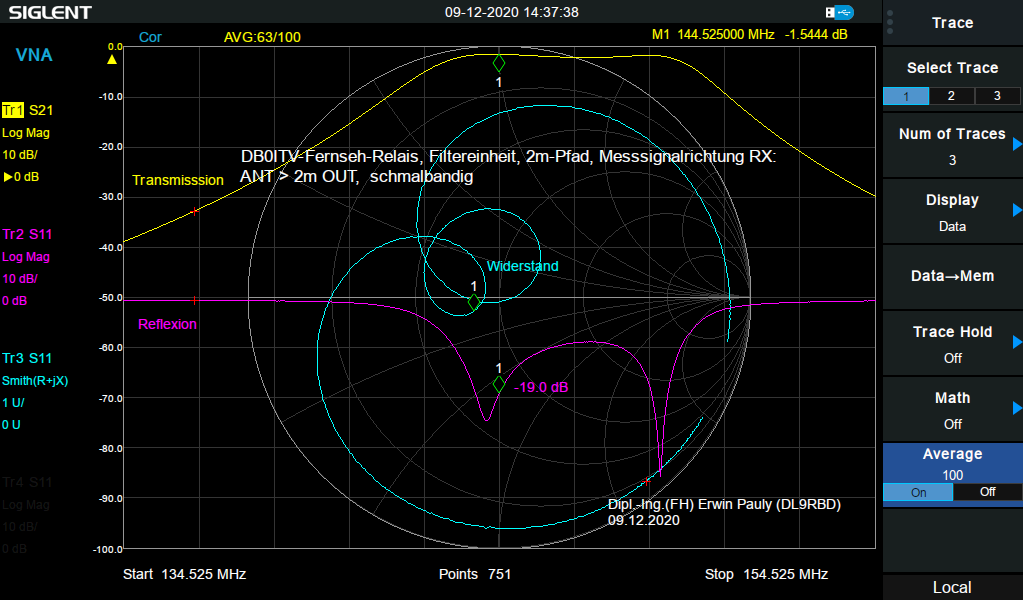Click the Cor correction status indicator

coord(150,37)
